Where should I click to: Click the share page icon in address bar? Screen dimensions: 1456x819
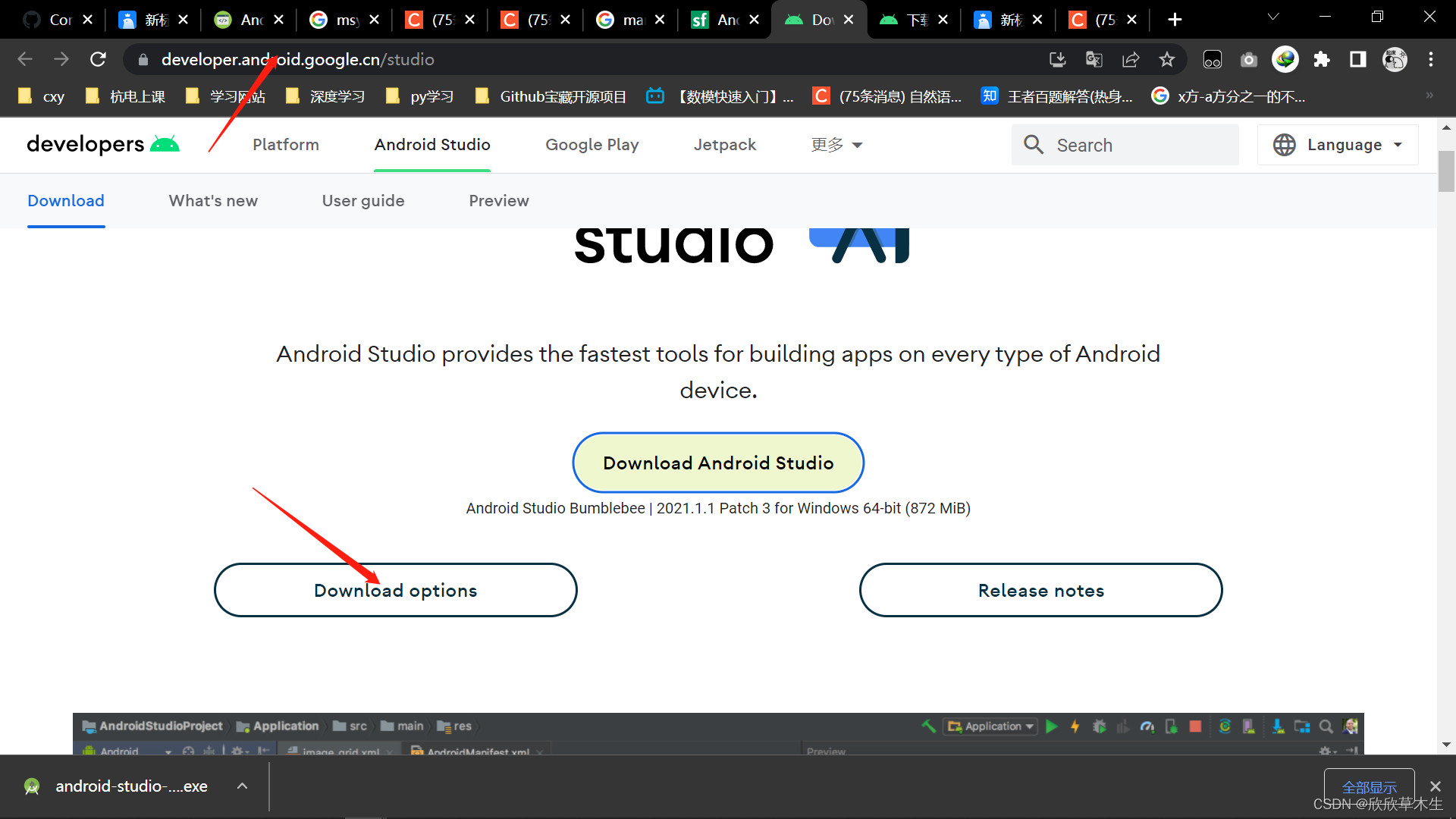[x=1130, y=59]
